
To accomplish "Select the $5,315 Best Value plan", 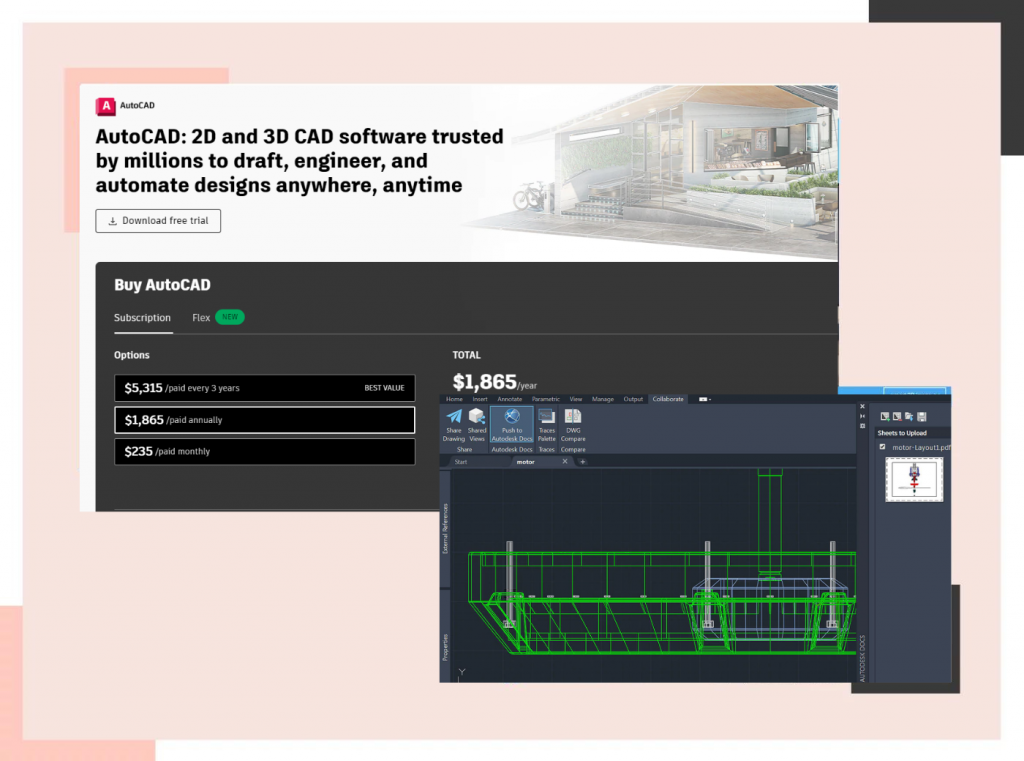I will point(264,388).
